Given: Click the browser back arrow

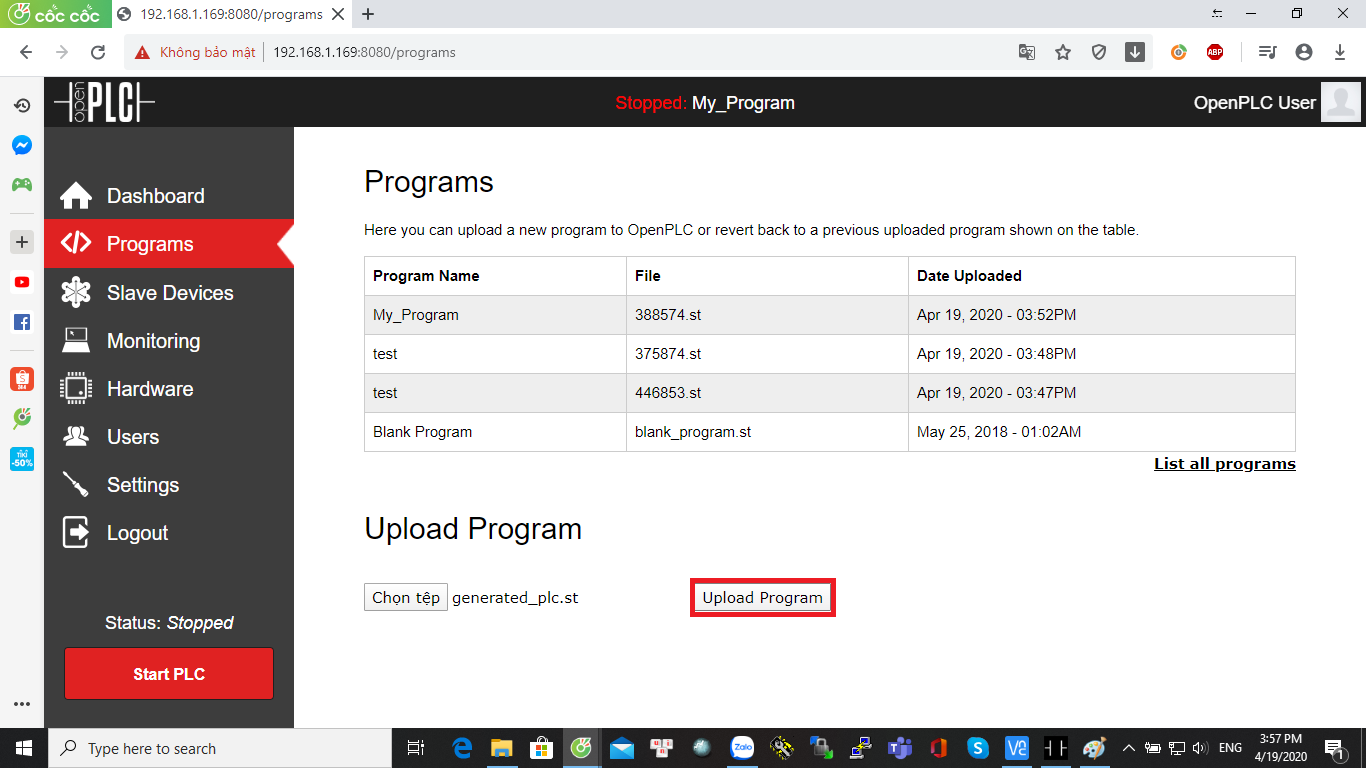Looking at the screenshot, I should click(26, 52).
